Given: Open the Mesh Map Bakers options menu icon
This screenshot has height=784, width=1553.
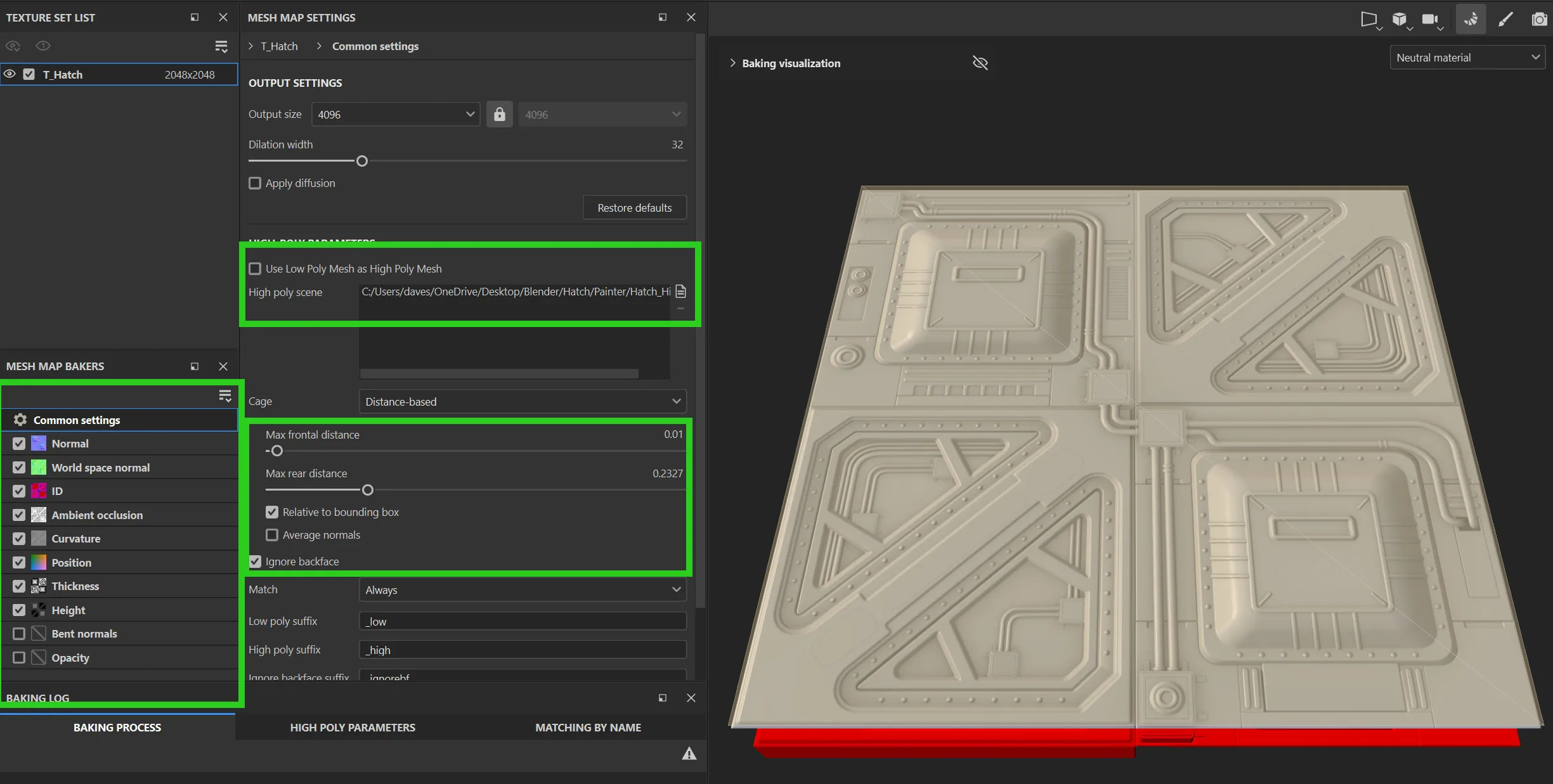Looking at the screenshot, I should [225, 396].
